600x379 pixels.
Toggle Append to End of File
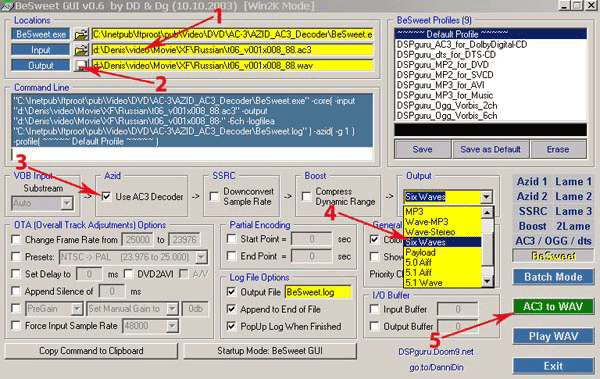tap(232, 309)
